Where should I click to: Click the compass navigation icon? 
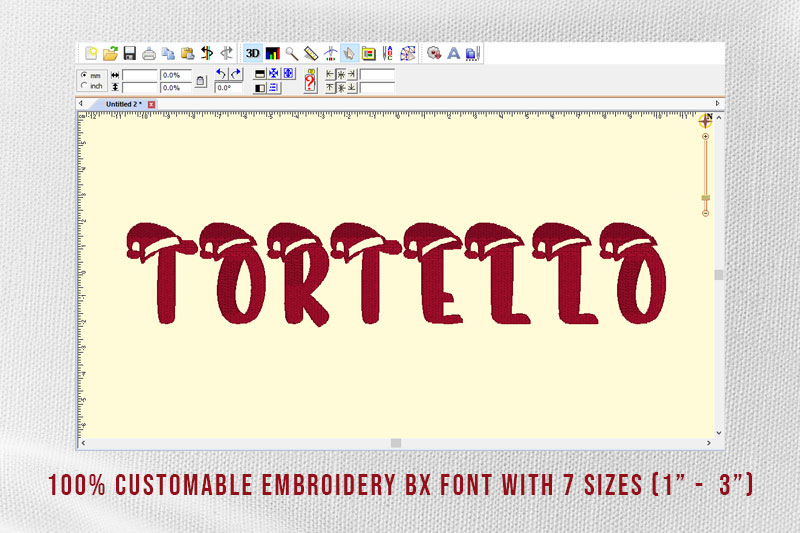[x=705, y=121]
